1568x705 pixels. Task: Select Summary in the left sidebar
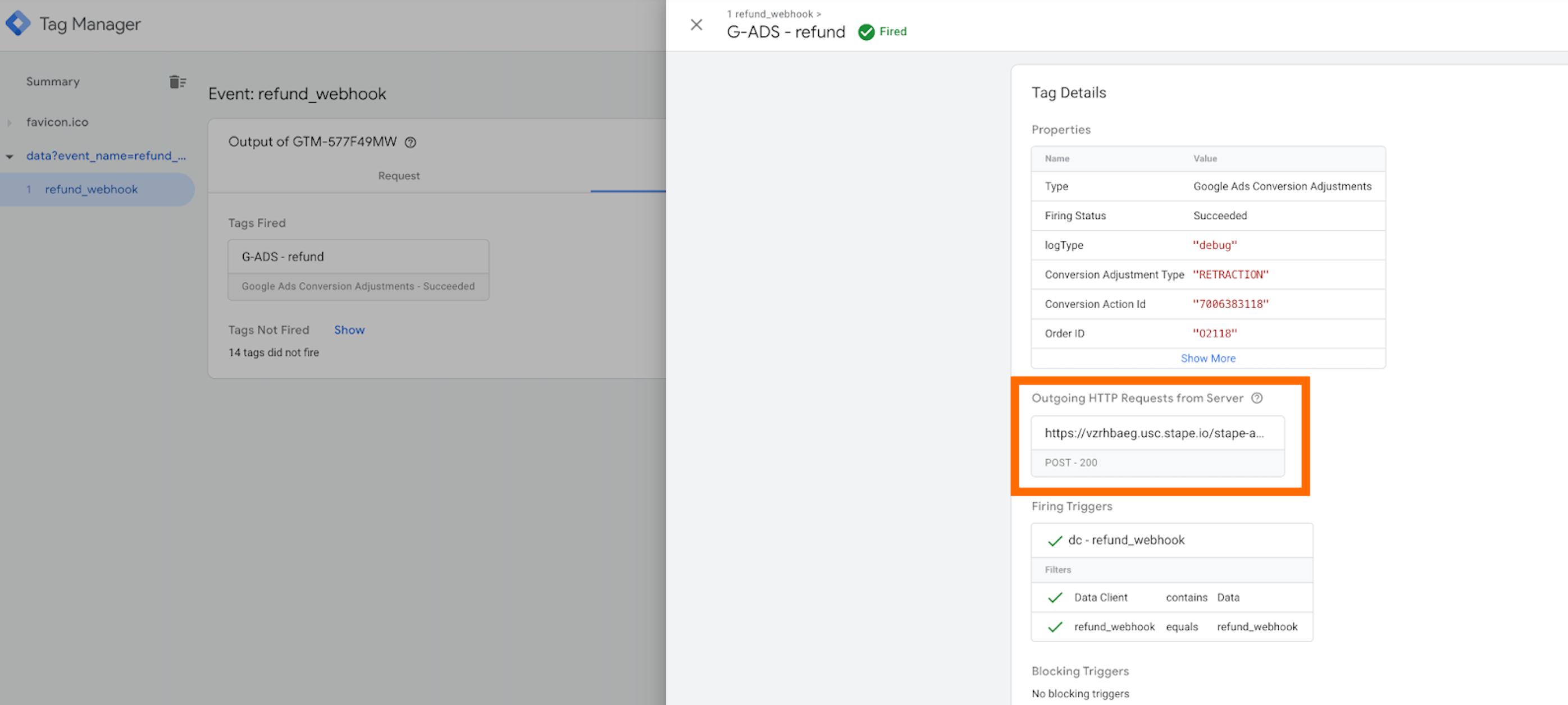click(x=53, y=81)
